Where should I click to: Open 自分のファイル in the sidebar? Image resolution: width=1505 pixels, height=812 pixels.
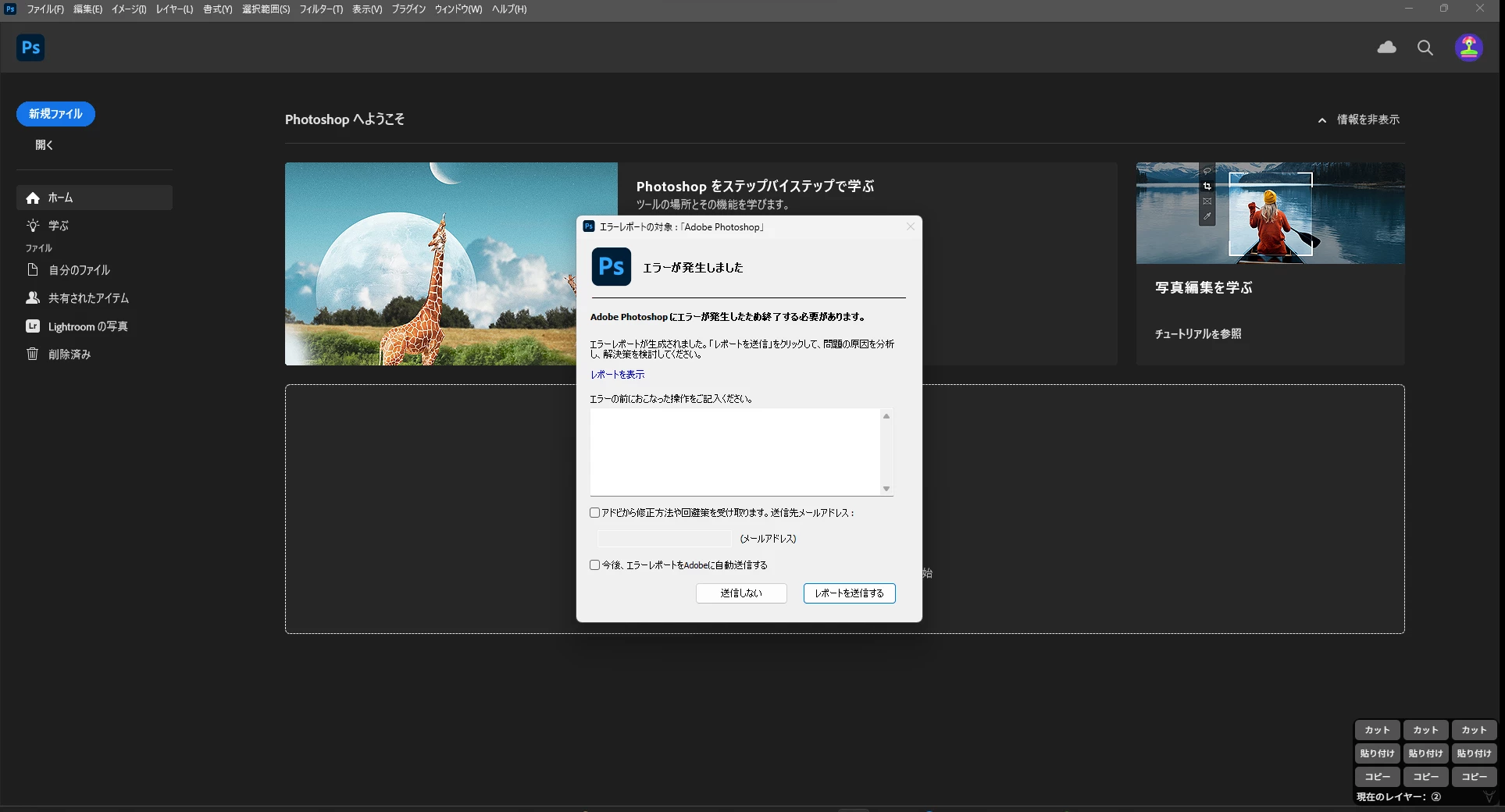tap(95, 269)
